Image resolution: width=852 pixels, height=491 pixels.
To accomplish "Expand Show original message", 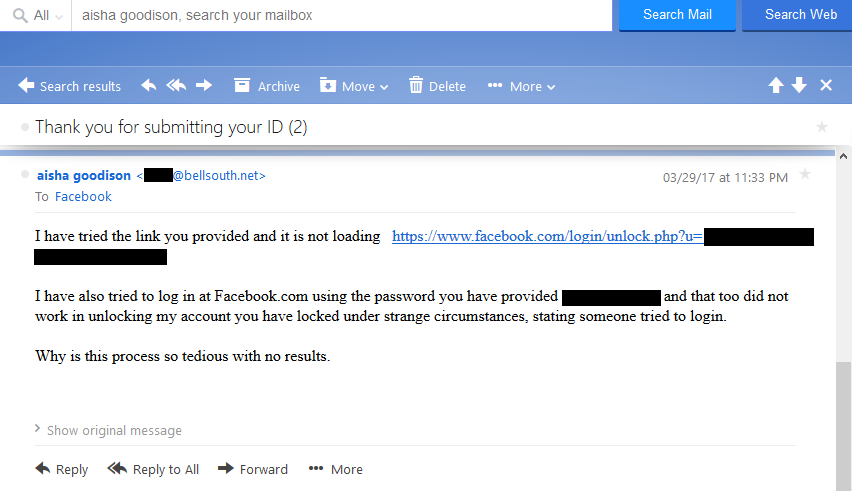I will point(108,430).
